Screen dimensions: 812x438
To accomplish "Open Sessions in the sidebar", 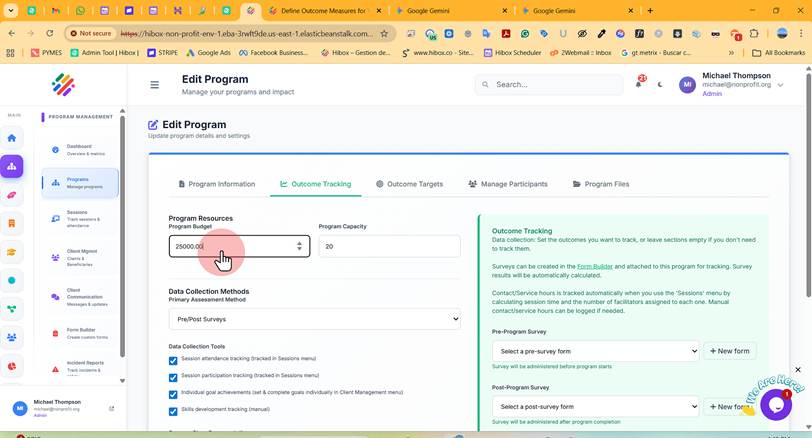I will (x=80, y=218).
